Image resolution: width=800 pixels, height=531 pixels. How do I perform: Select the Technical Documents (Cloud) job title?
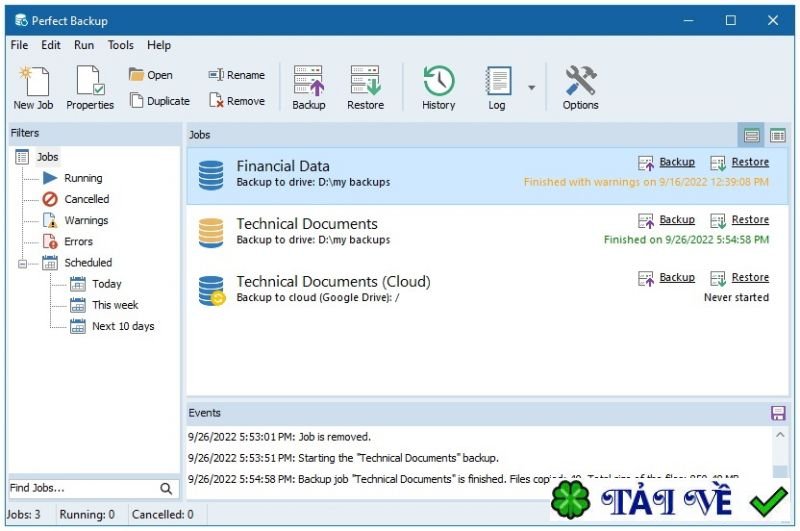[x=333, y=282]
